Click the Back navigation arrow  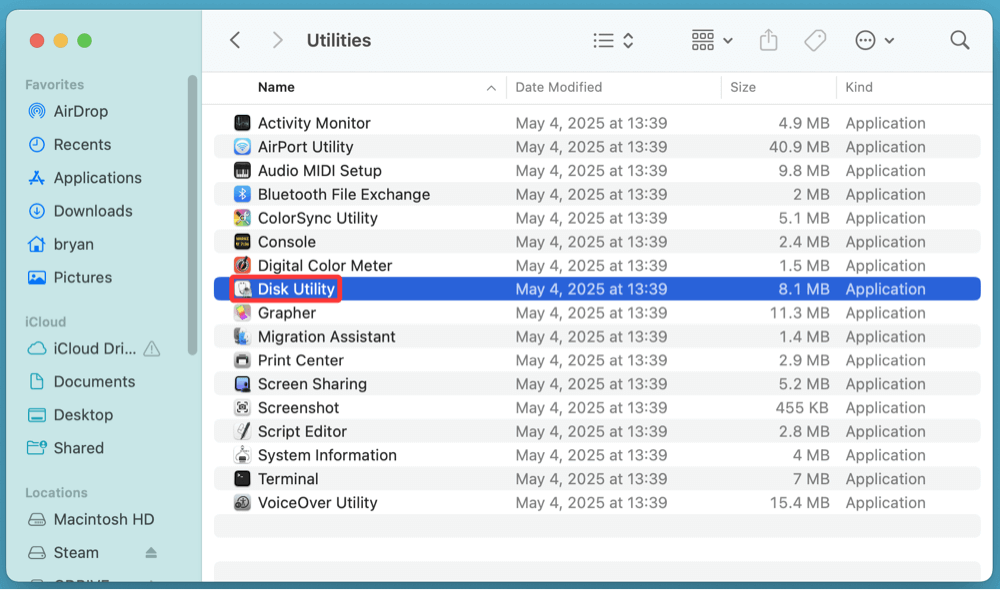pyautogui.click(x=234, y=40)
